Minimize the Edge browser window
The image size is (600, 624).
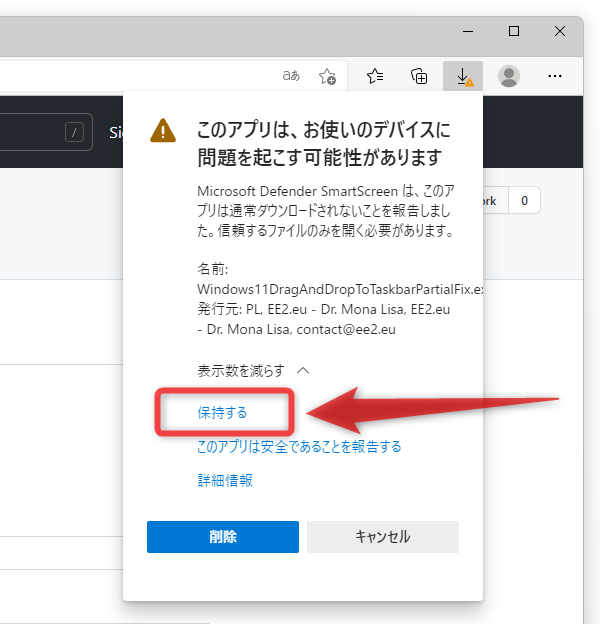click(468, 31)
